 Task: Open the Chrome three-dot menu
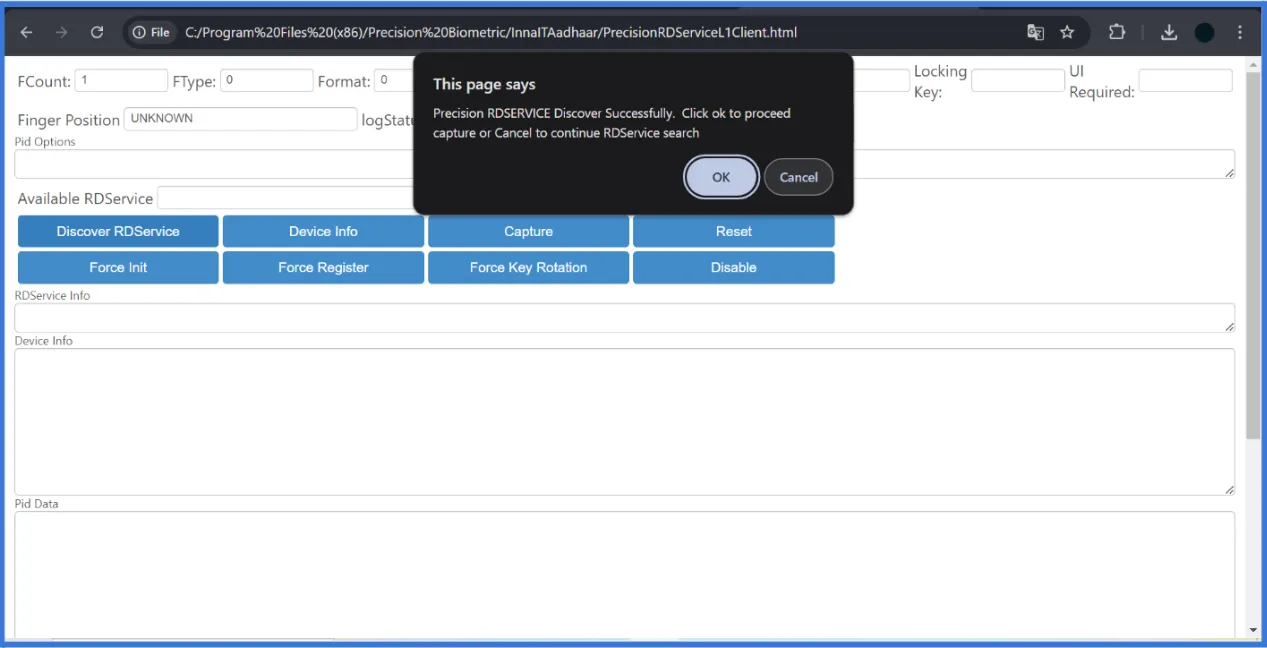[x=1240, y=32]
